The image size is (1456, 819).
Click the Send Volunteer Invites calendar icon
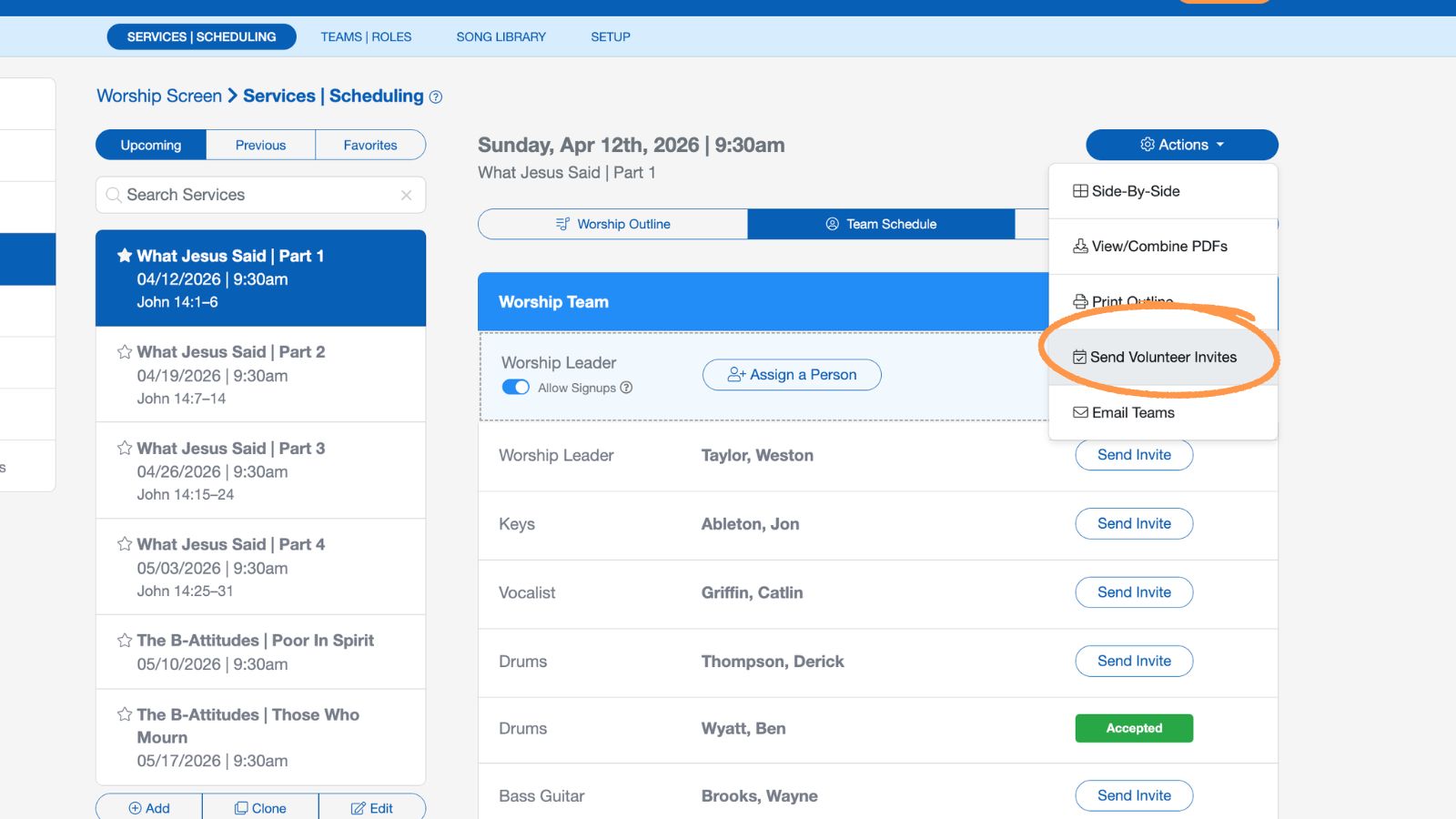click(x=1080, y=357)
